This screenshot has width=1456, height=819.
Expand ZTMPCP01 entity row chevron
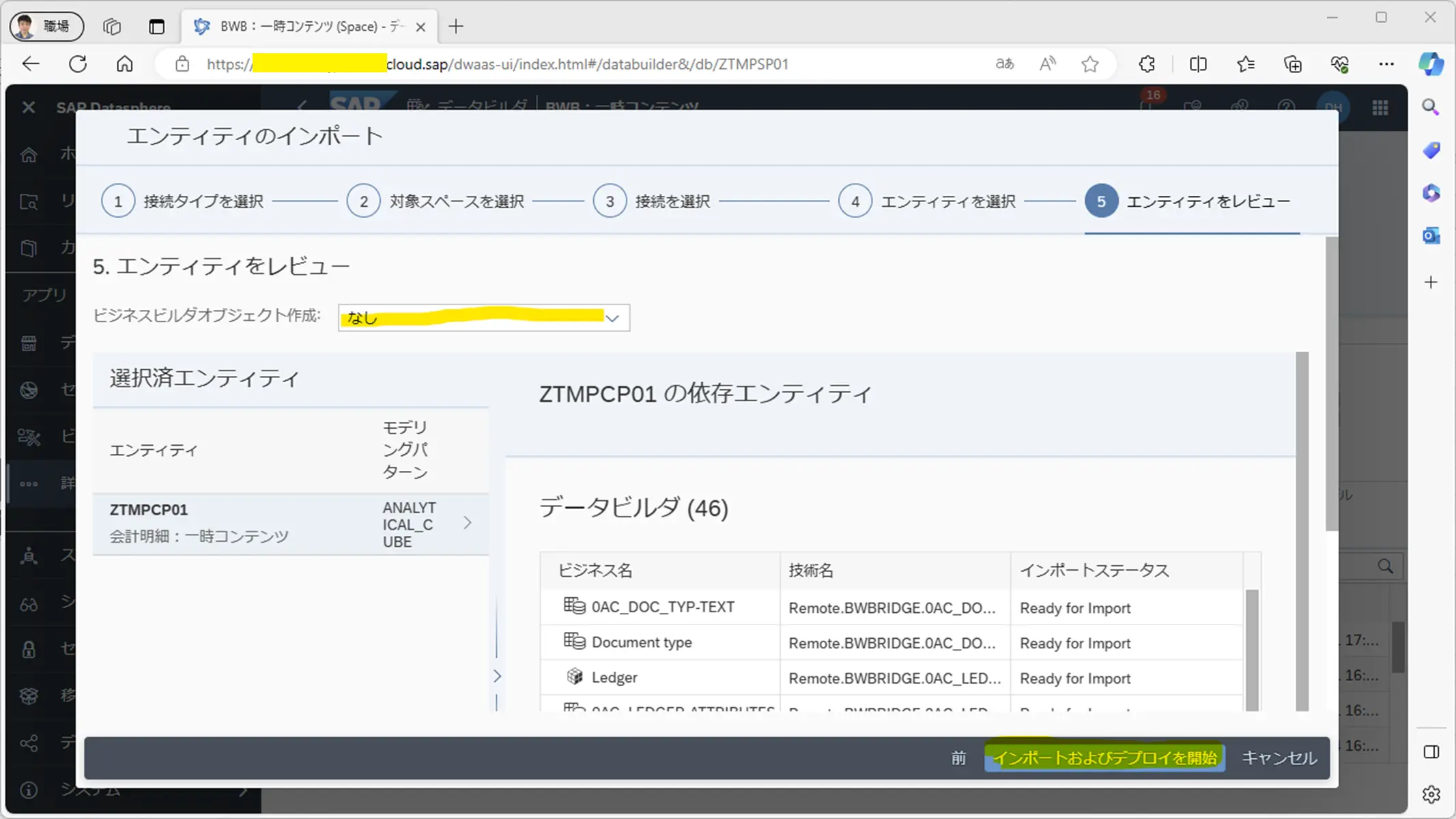pos(468,523)
